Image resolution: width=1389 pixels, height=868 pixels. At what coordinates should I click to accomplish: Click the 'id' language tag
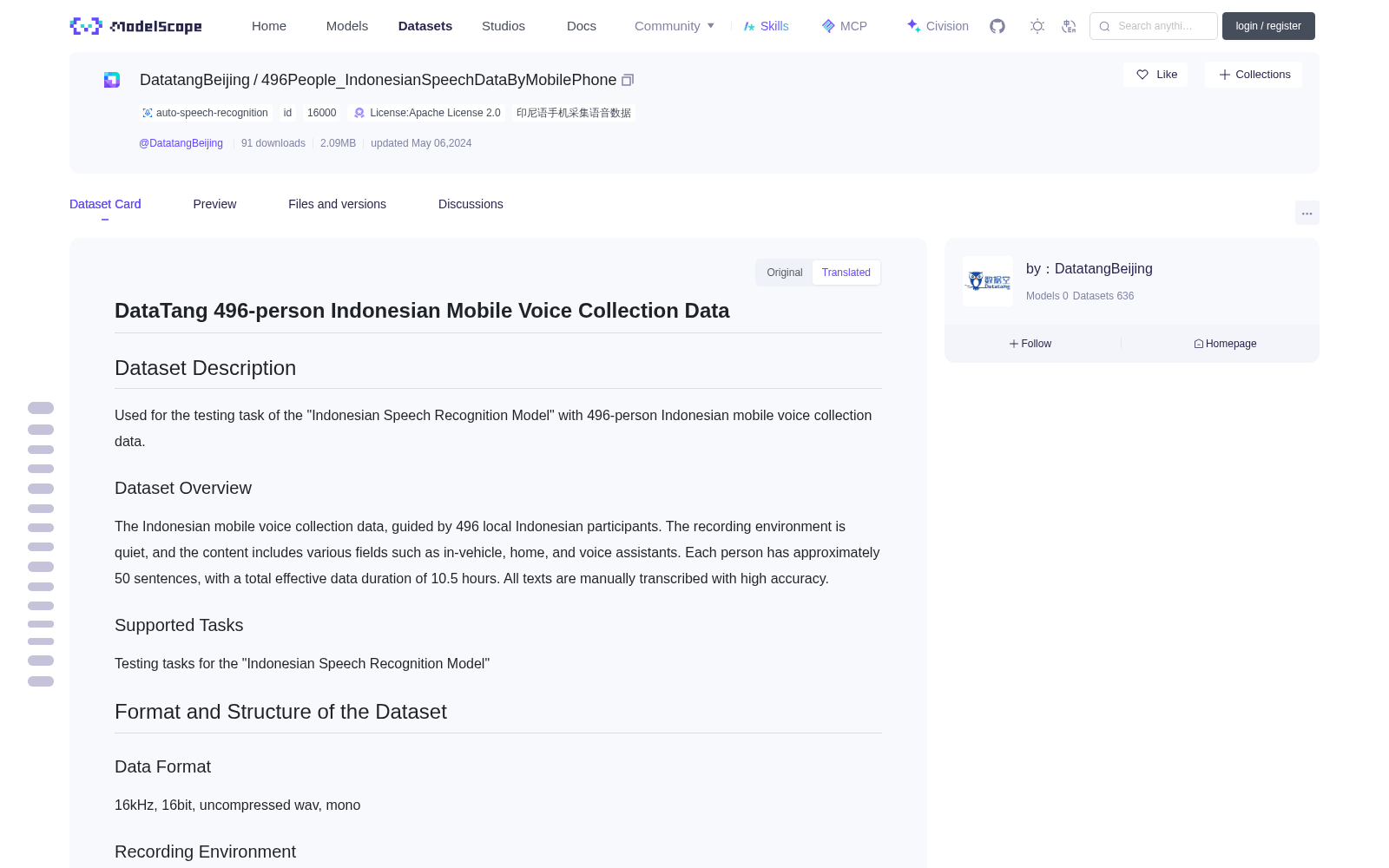pos(287,113)
